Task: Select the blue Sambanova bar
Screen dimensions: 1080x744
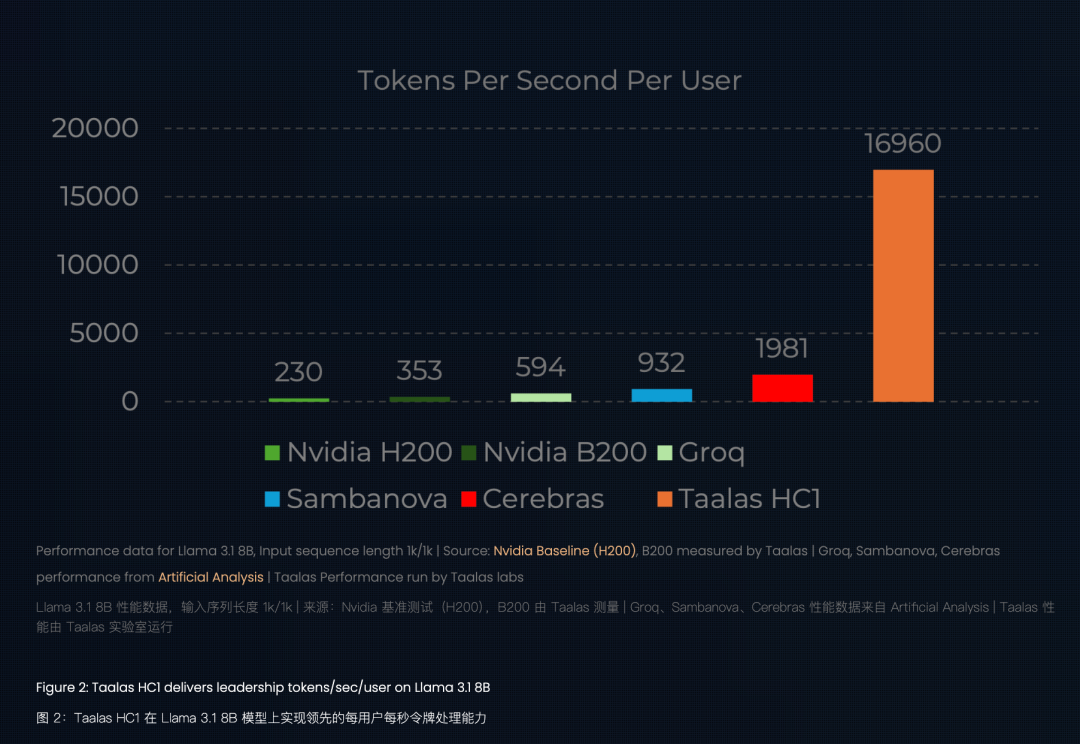Action: point(661,395)
